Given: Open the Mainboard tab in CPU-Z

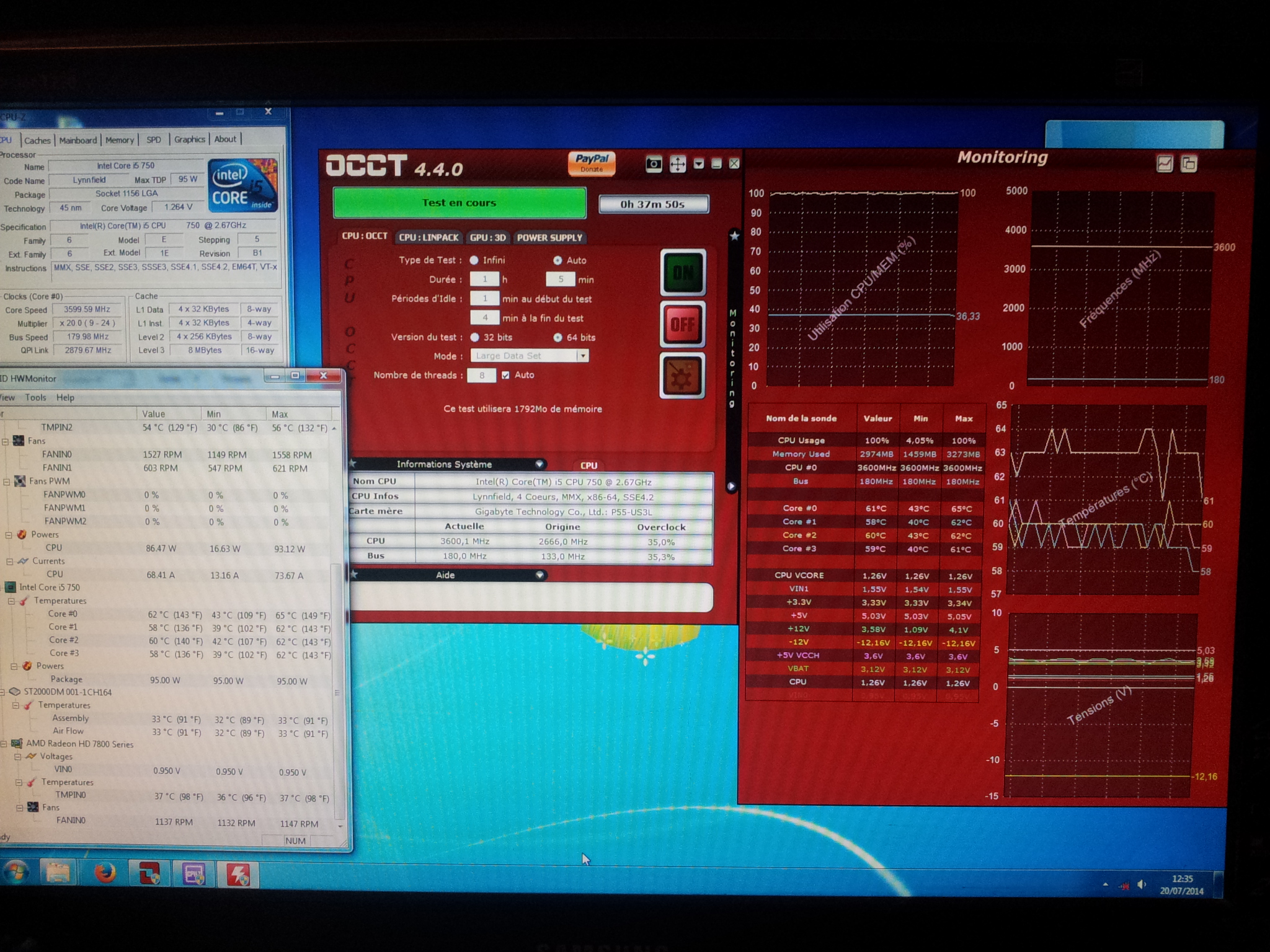Looking at the screenshot, I should (78, 140).
